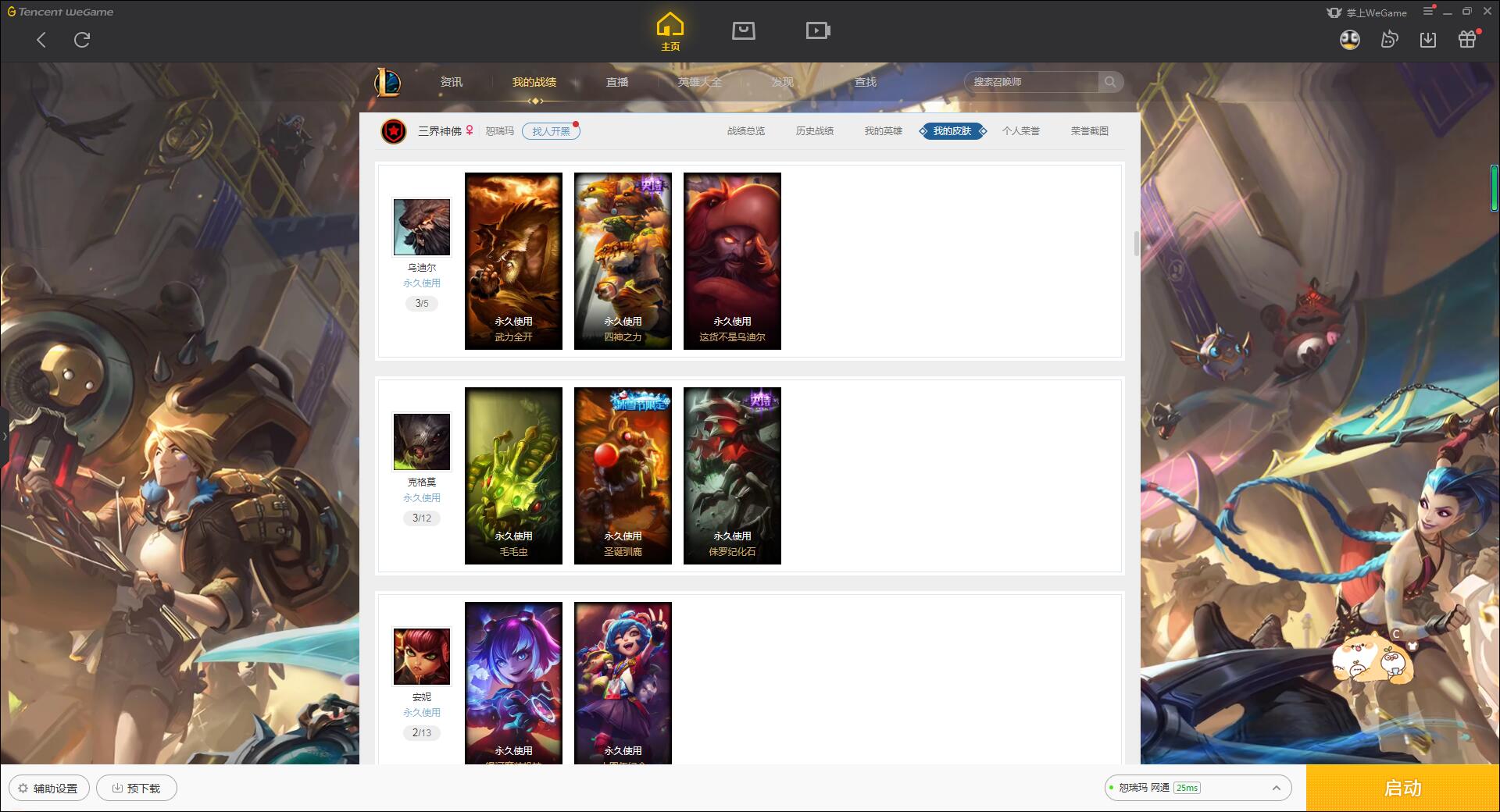
Task: Switch to the 查找 tab
Action: click(866, 82)
